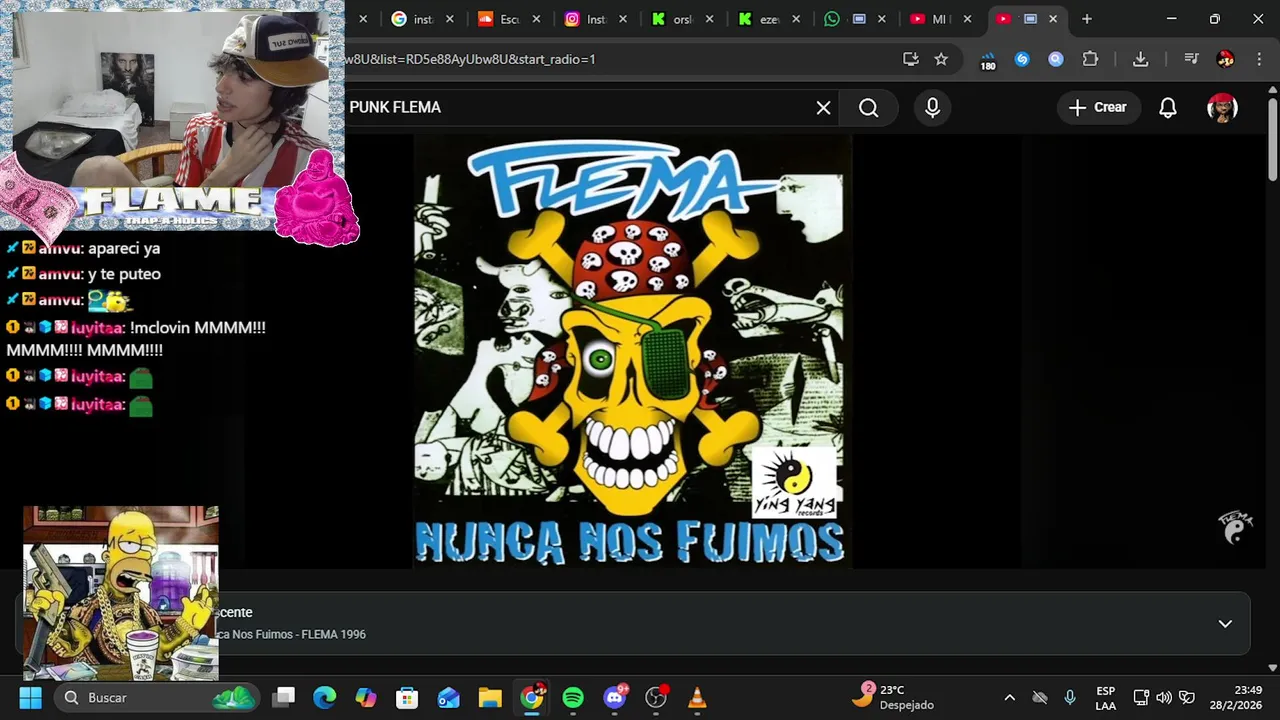
Task: Click the Crear button
Action: [1098, 108]
